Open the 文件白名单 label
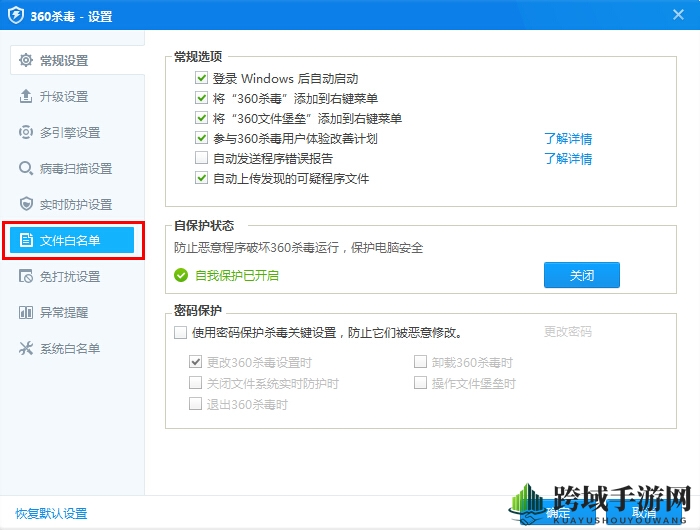700x530 pixels. [x=70, y=241]
